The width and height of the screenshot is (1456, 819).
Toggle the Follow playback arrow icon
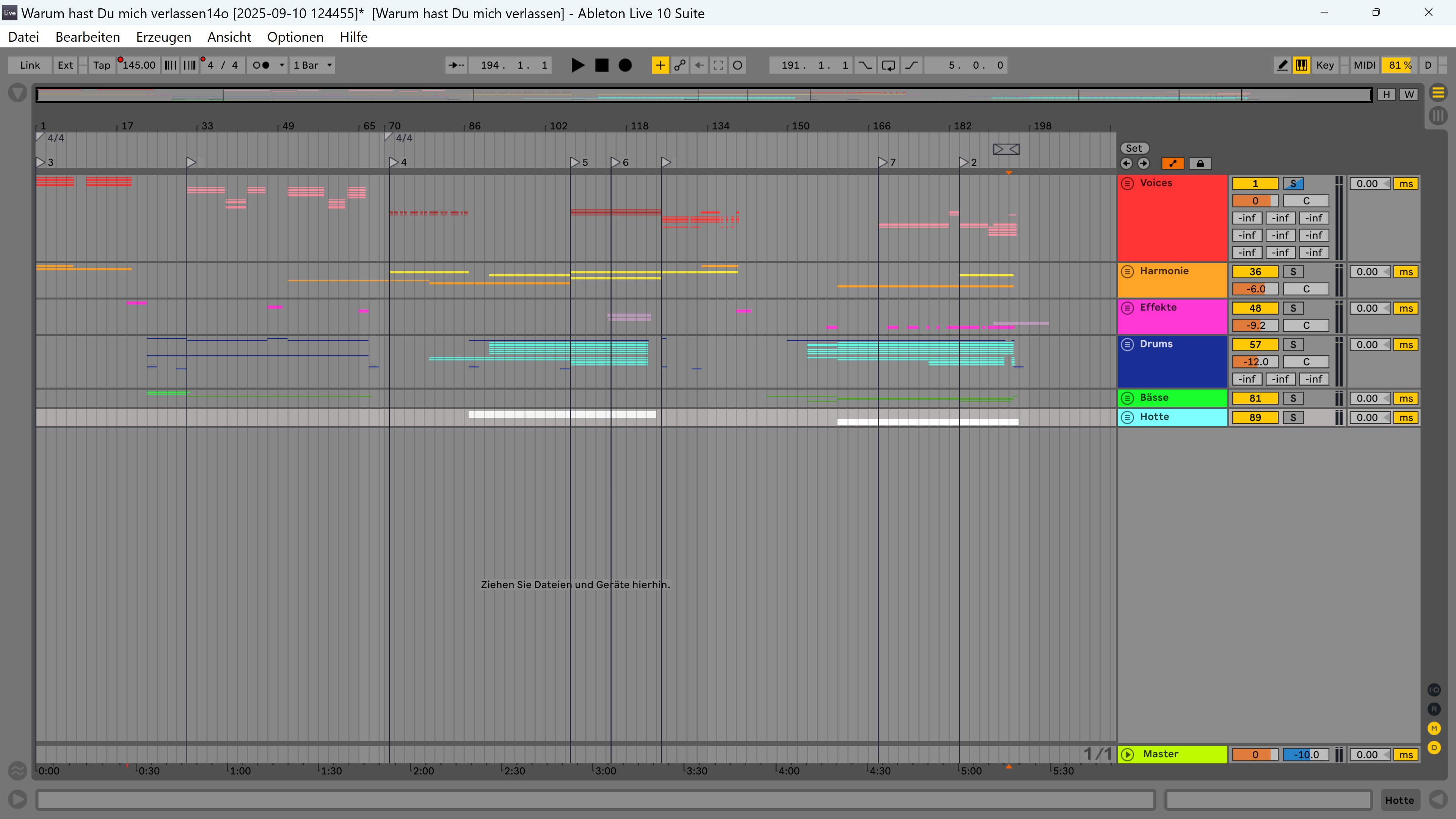tap(455, 65)
